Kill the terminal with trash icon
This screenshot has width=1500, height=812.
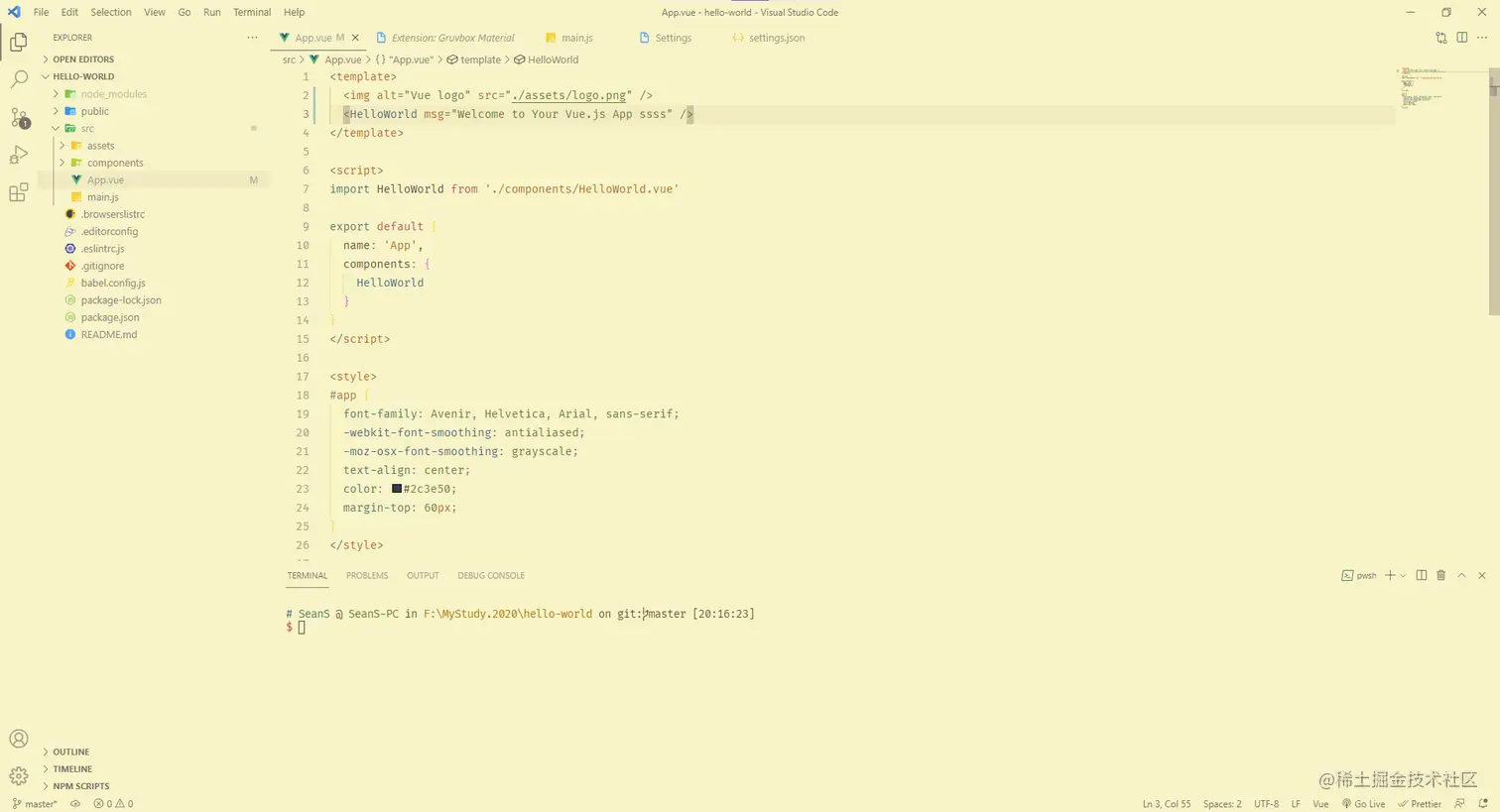click(x=1441, y=575)
